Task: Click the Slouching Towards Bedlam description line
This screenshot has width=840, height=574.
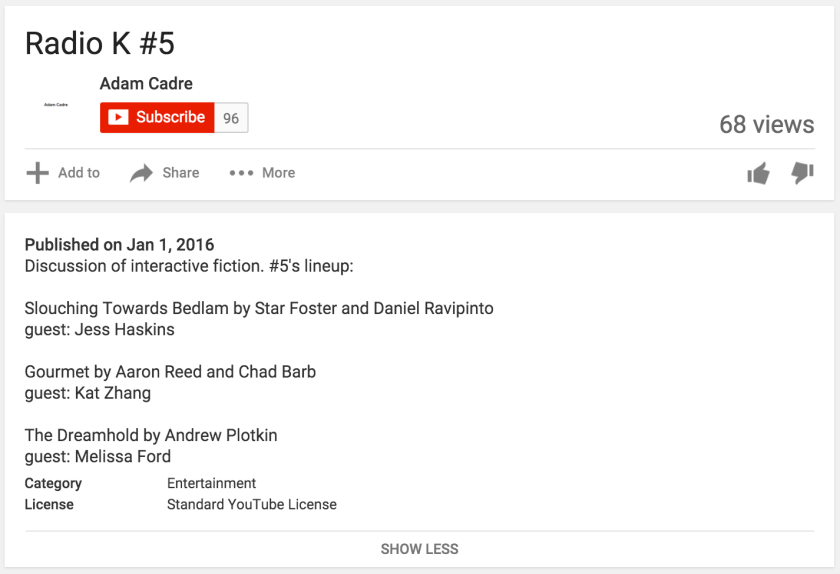Action: 259,308
